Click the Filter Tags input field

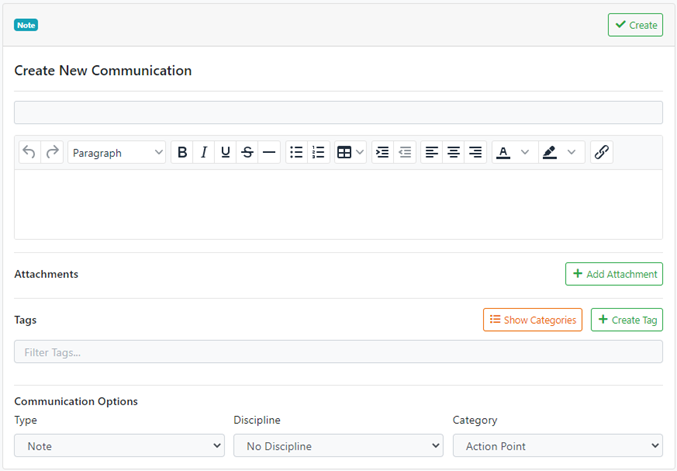338,352
